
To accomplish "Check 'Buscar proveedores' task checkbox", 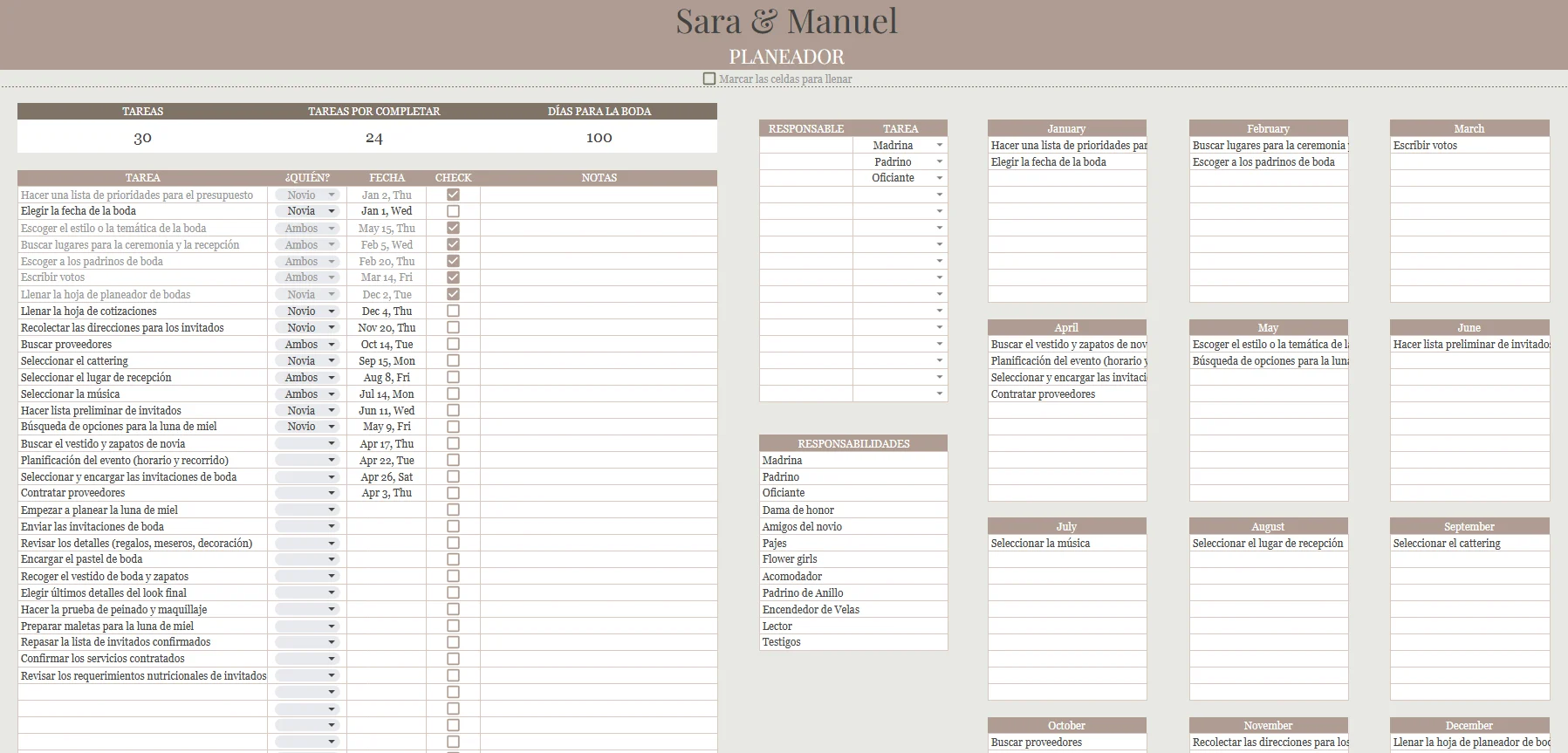I will (x=453, y=344).
